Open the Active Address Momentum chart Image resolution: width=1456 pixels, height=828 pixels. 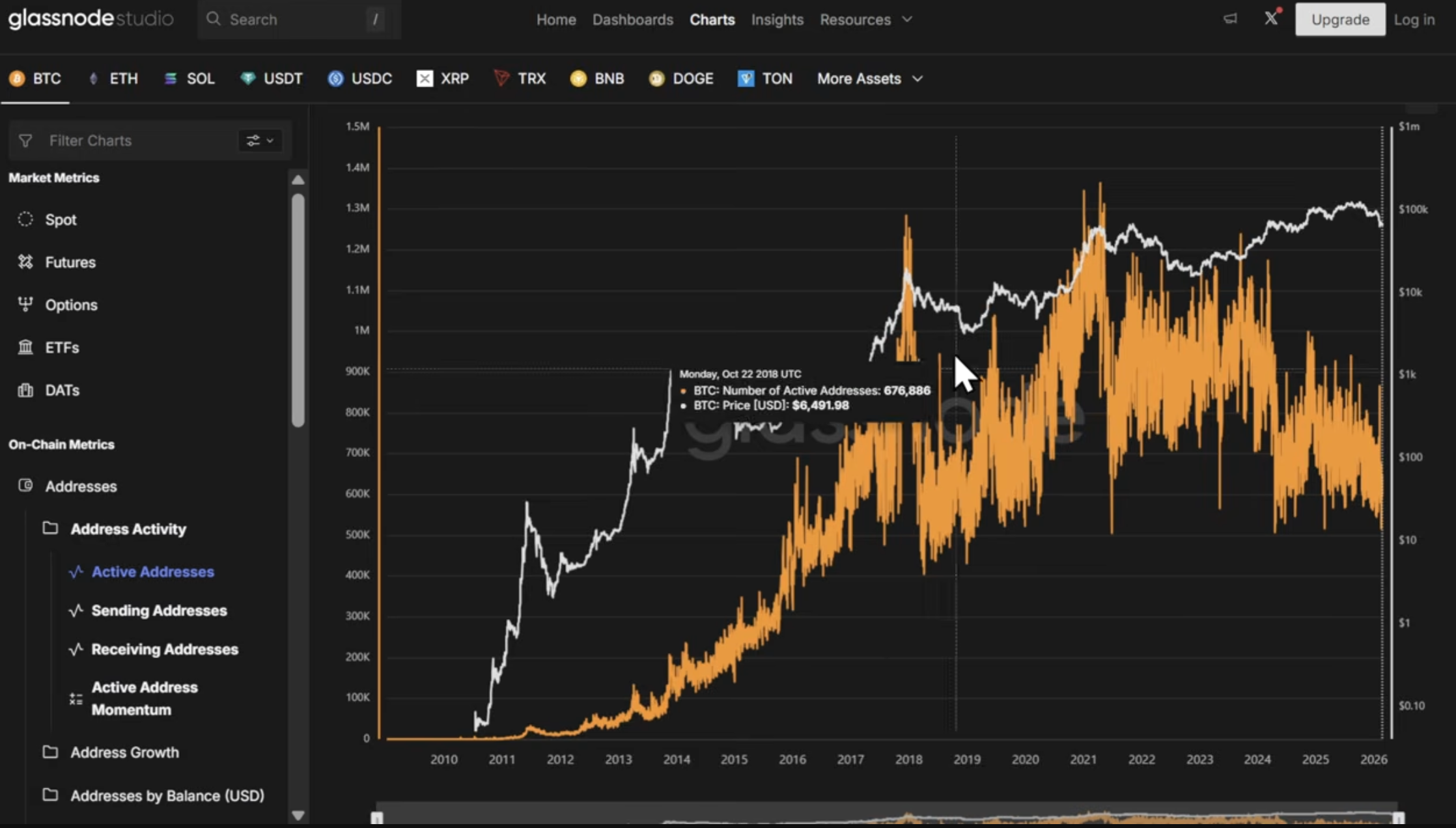pyautogui.click(x=145, y=698)
